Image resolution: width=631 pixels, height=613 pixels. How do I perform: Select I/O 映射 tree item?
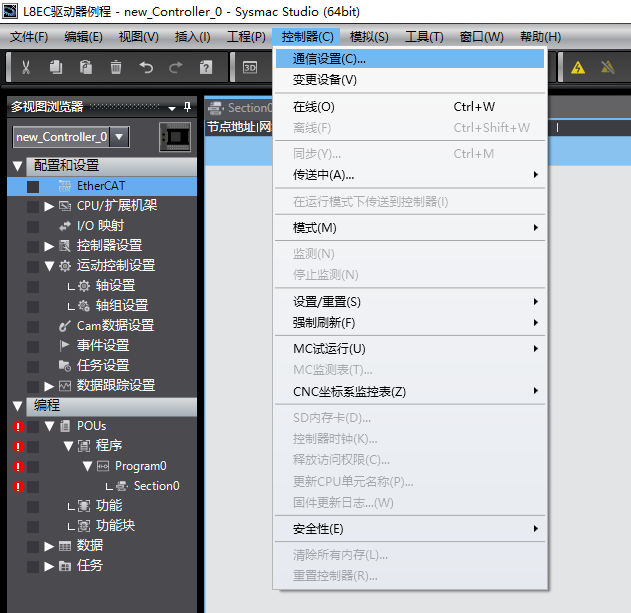click(100, 226)
